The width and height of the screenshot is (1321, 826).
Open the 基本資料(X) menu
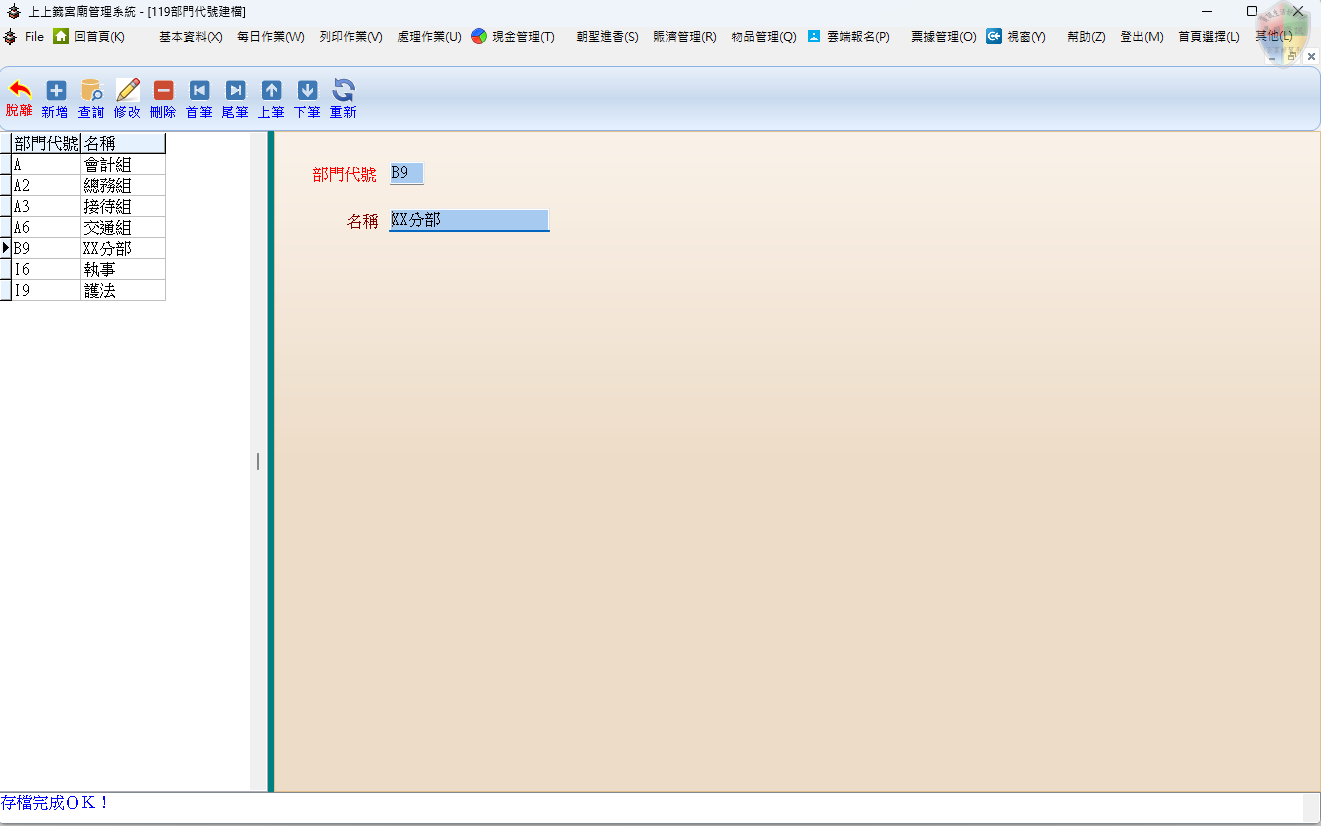[190, 37]
